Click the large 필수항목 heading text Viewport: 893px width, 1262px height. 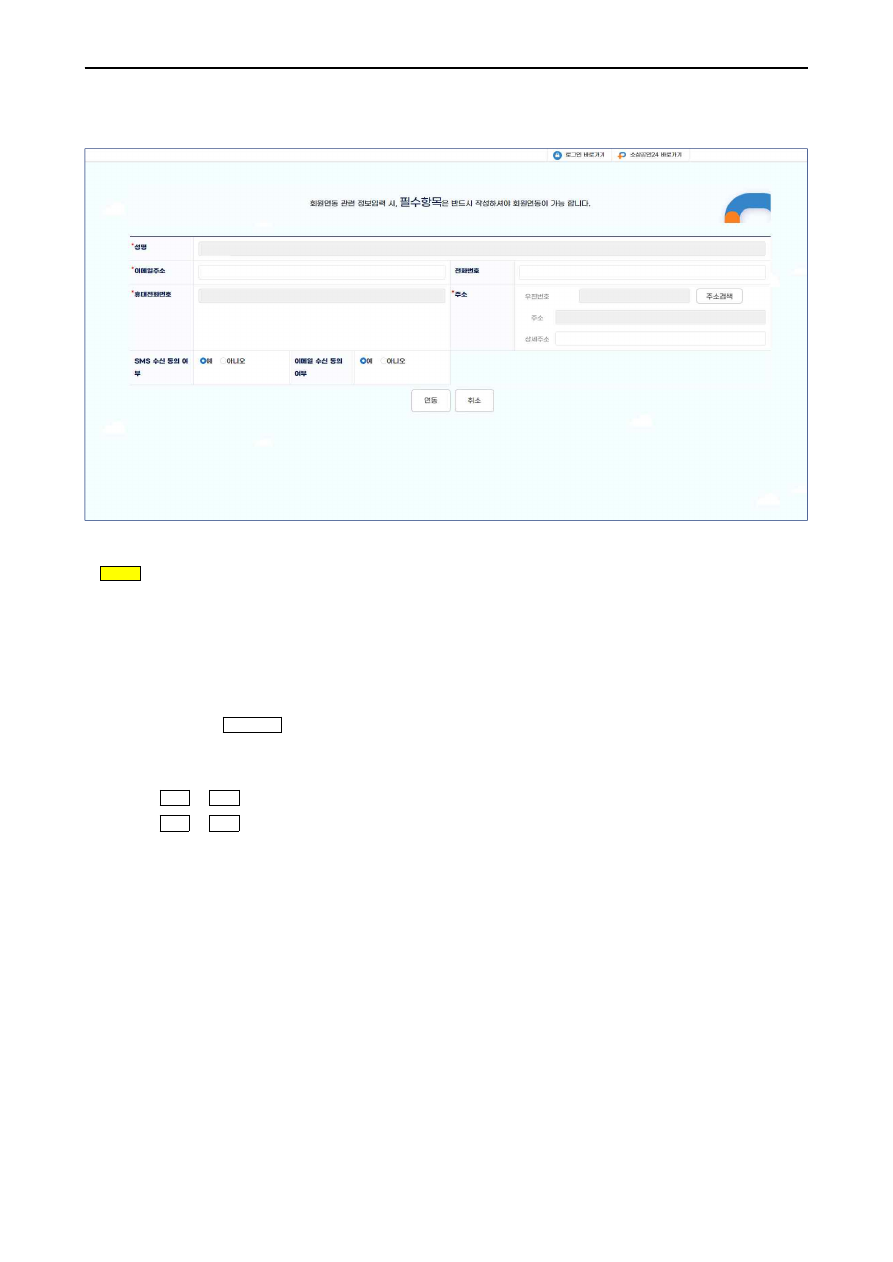pos(420,202)
